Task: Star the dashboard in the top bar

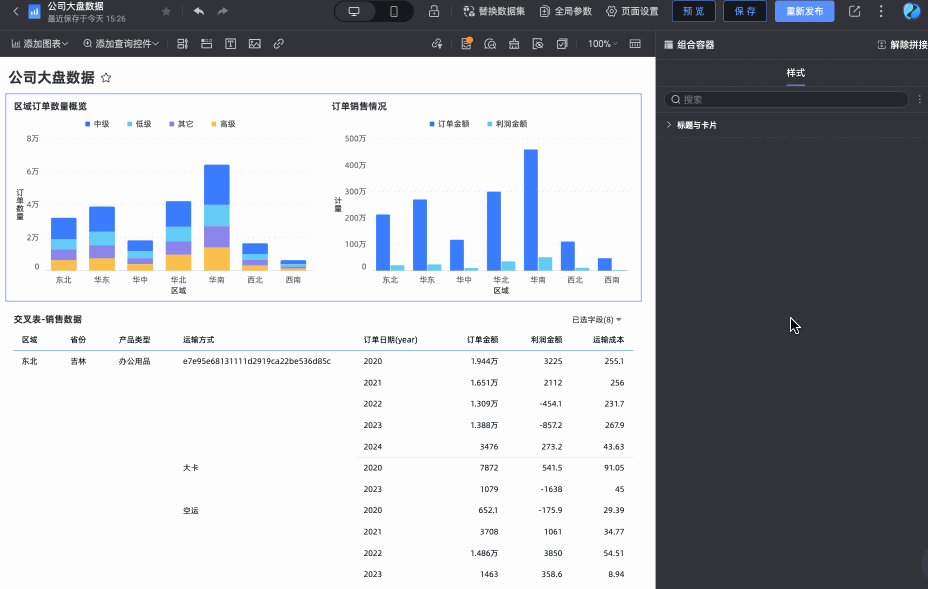Action: 166,11
